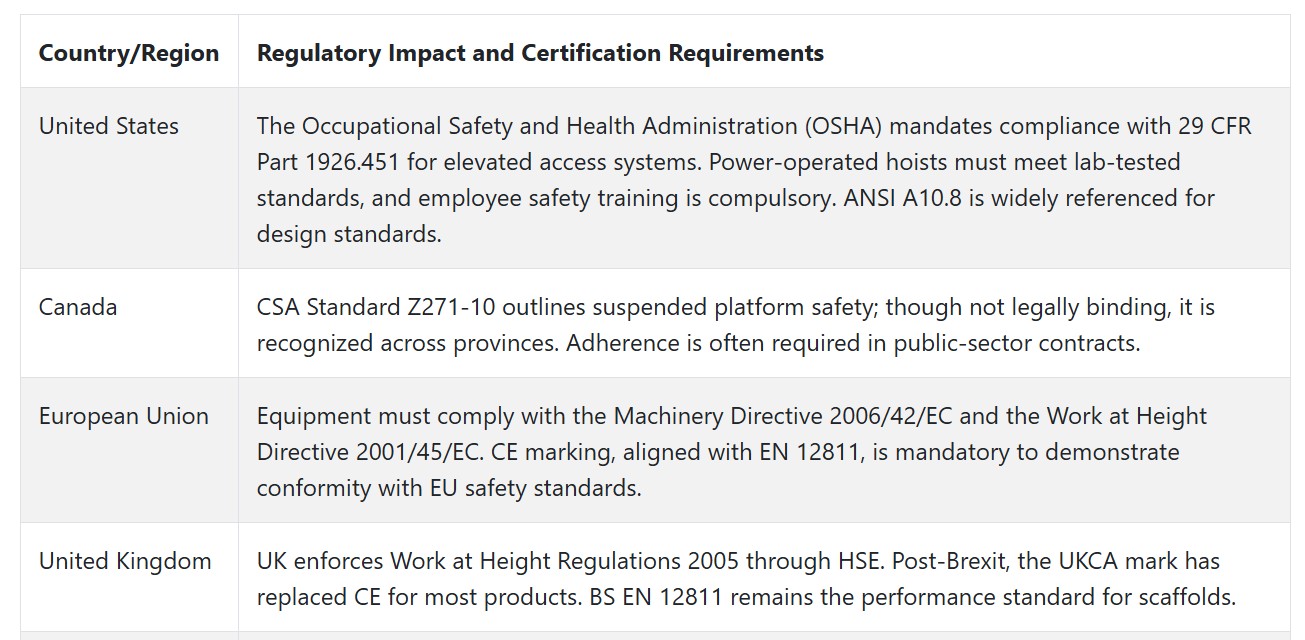Select the United States row label
This screenshot has height=640, width=1305.
(x=109, y=126)
